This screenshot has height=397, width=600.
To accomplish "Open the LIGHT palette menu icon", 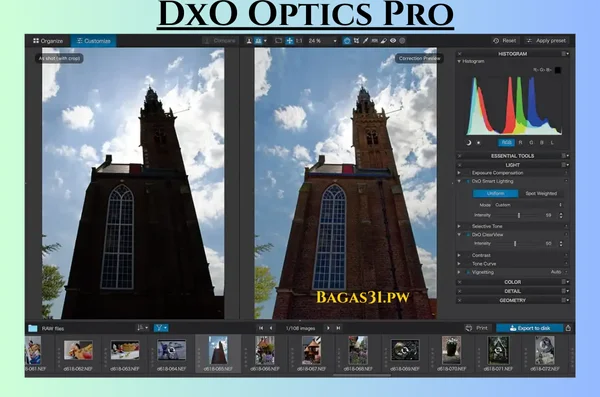I will pos(565,165).
